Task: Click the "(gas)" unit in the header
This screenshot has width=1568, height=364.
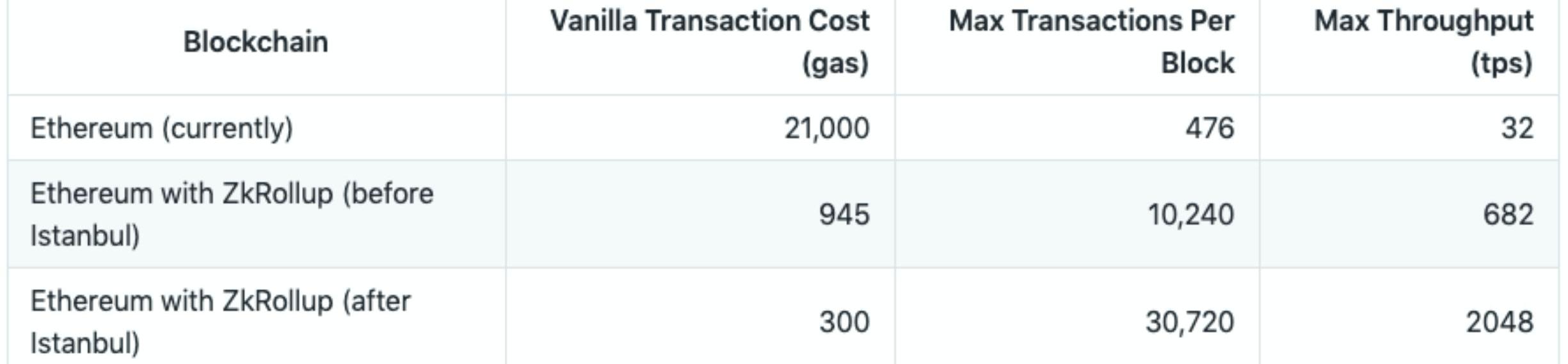Action: [x=835, y=63]
